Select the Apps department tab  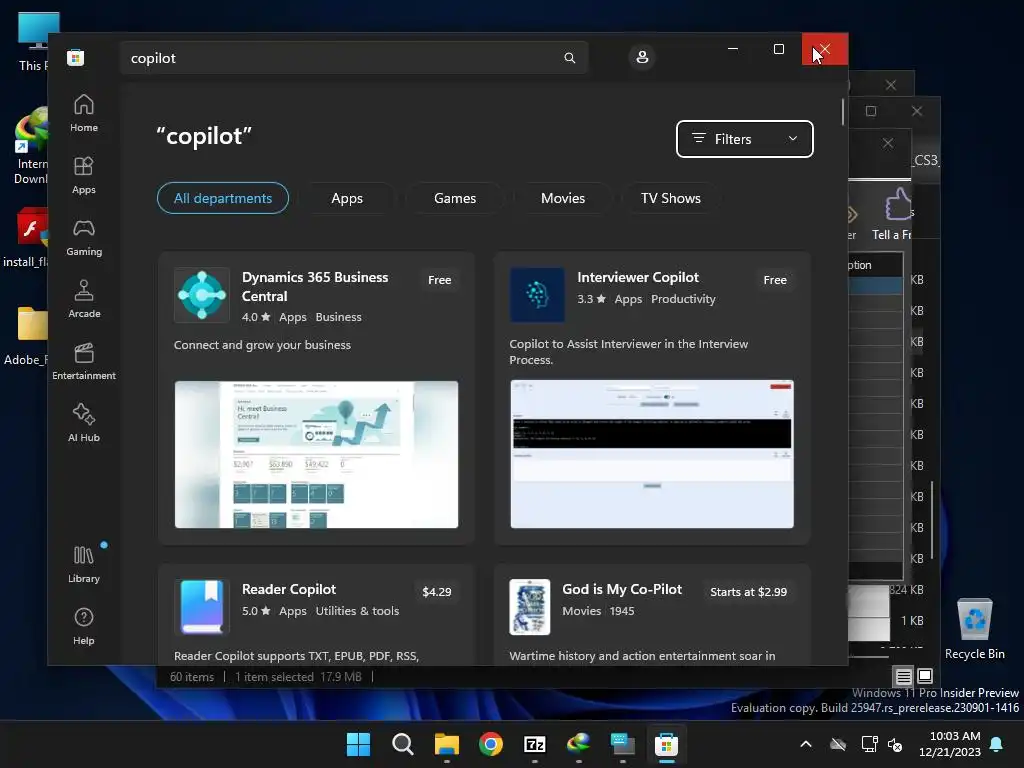click(347, 198)
